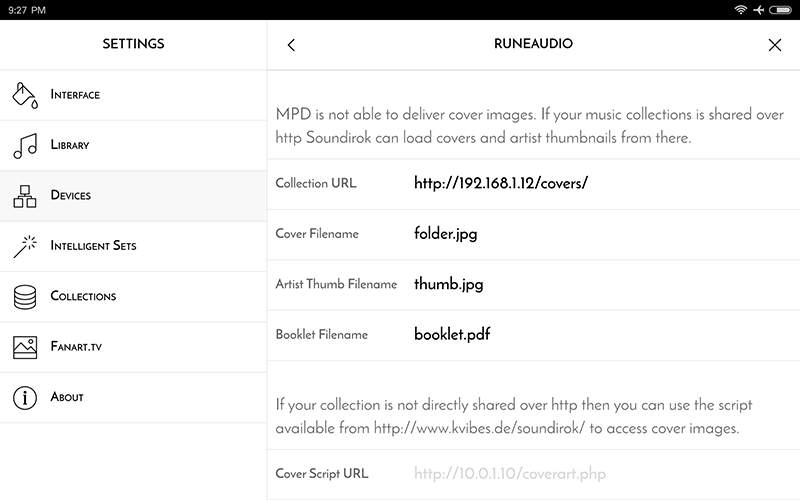The height and width of the screenshot is (500, 800).
Task: Click the kvibes.de/soundirok script URL text
Action: 479,428
